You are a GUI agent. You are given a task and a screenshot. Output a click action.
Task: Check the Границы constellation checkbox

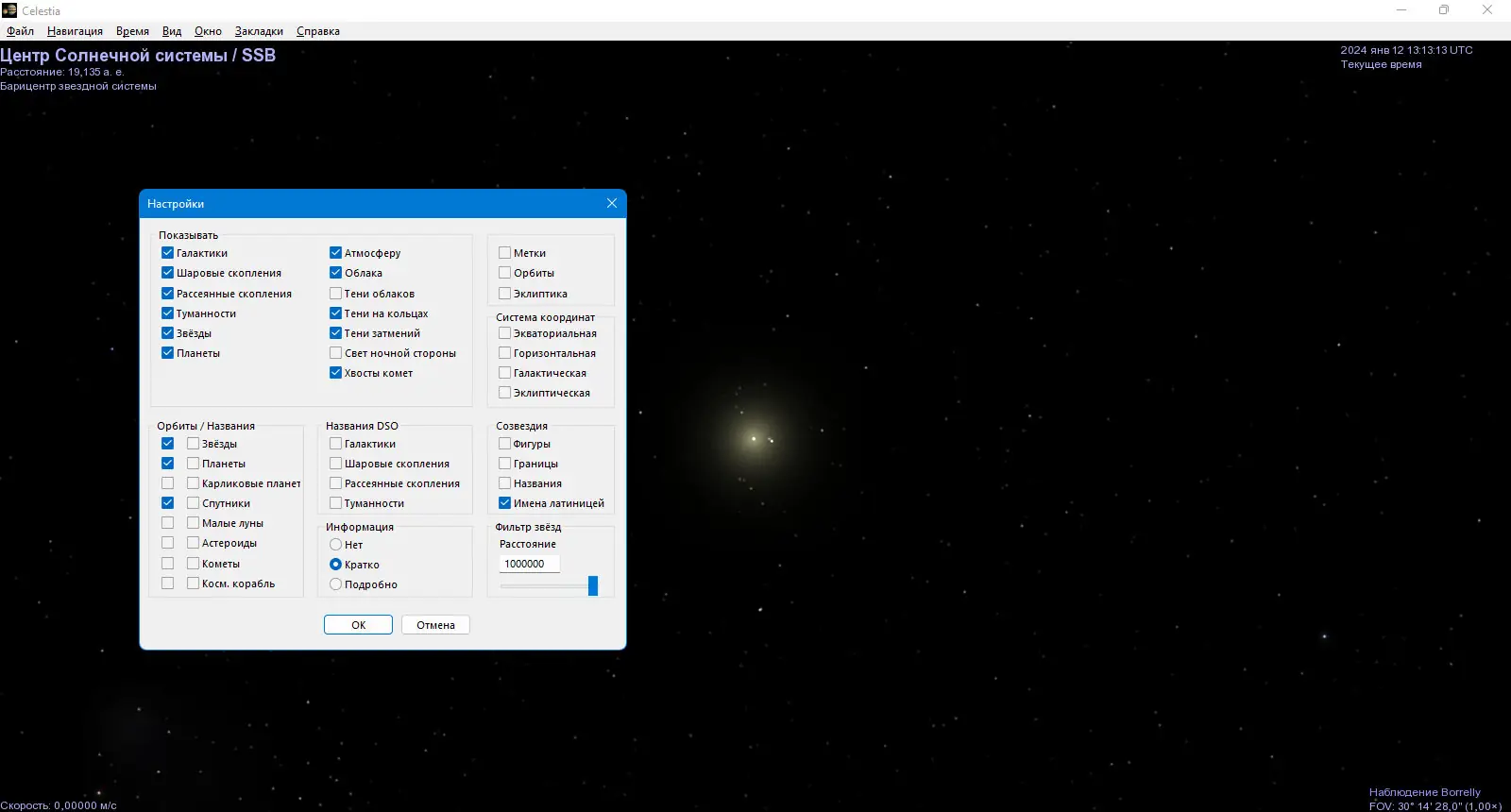(504, 464)
